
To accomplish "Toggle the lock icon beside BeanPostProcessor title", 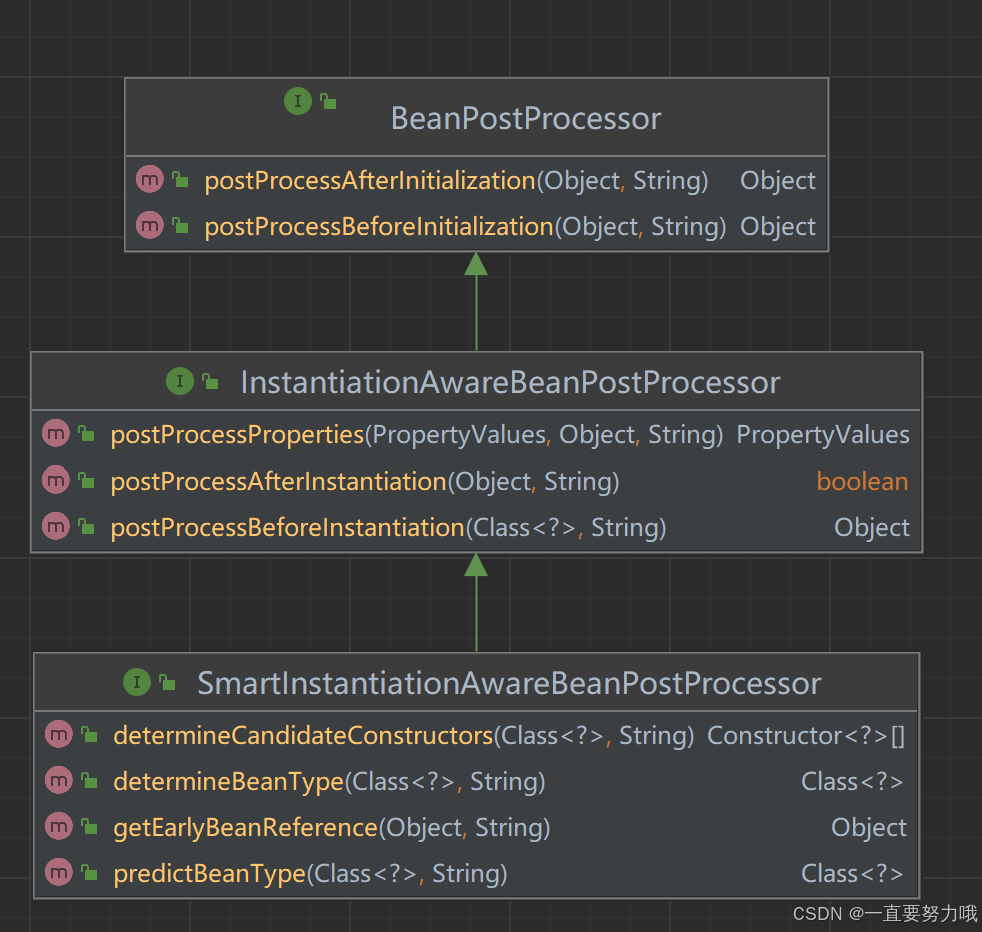I will tap(326, 100).
